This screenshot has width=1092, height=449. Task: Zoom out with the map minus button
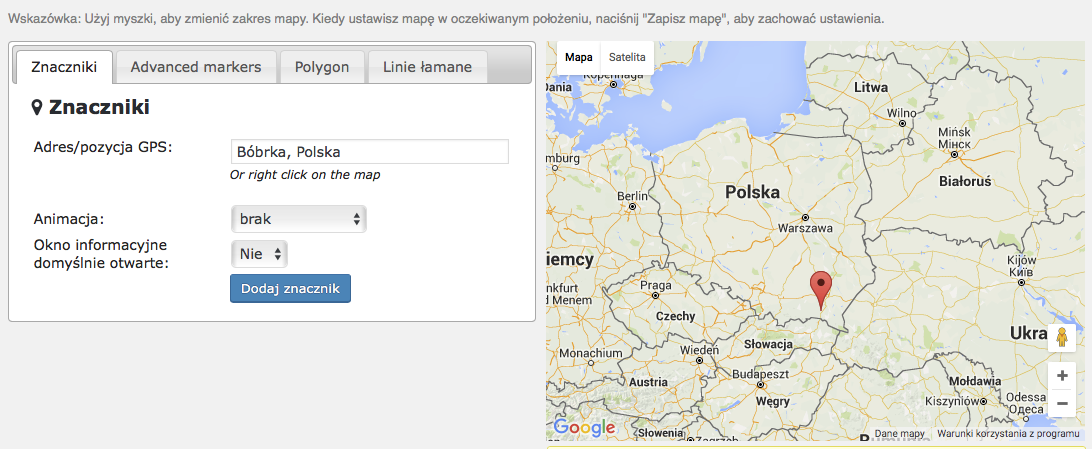[1062, 403]
